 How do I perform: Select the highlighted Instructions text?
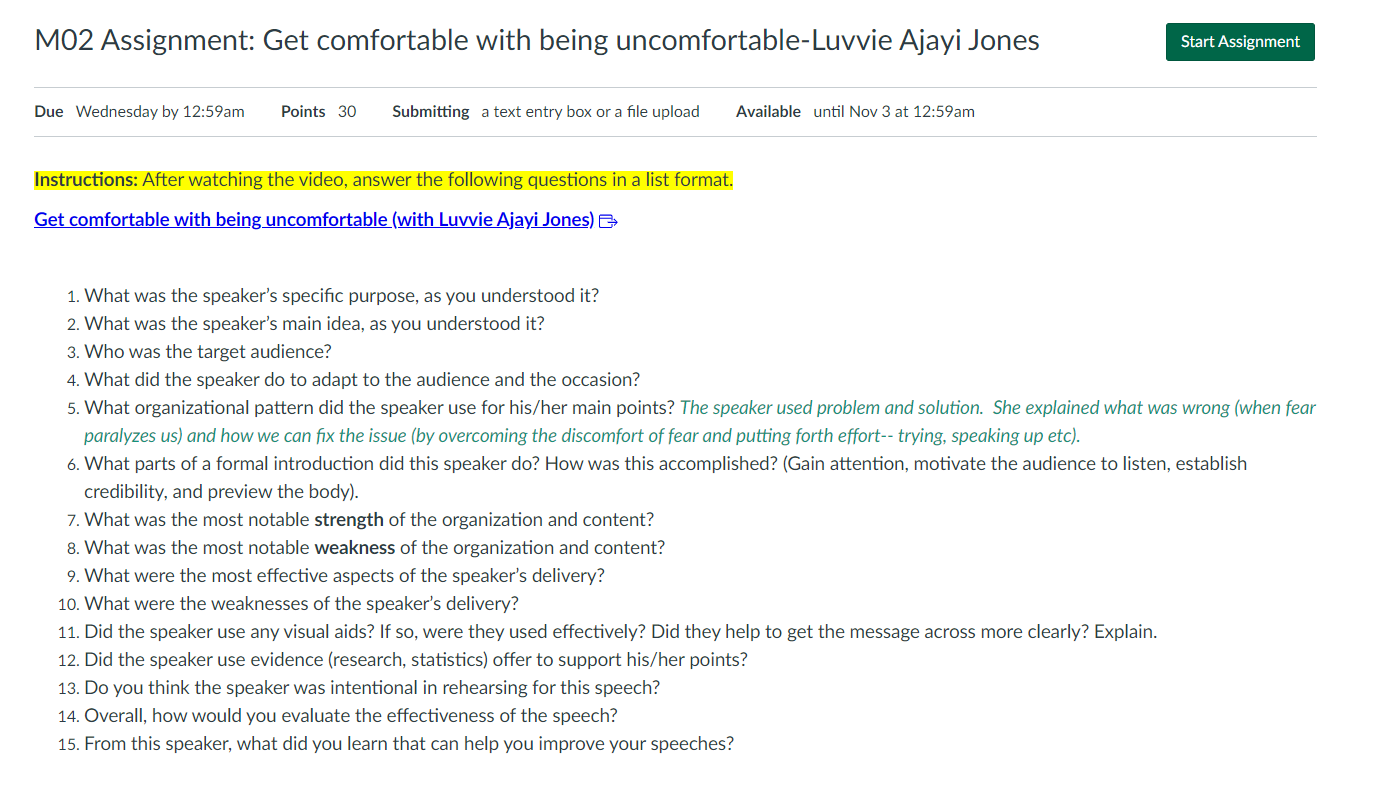pos(385,179)
